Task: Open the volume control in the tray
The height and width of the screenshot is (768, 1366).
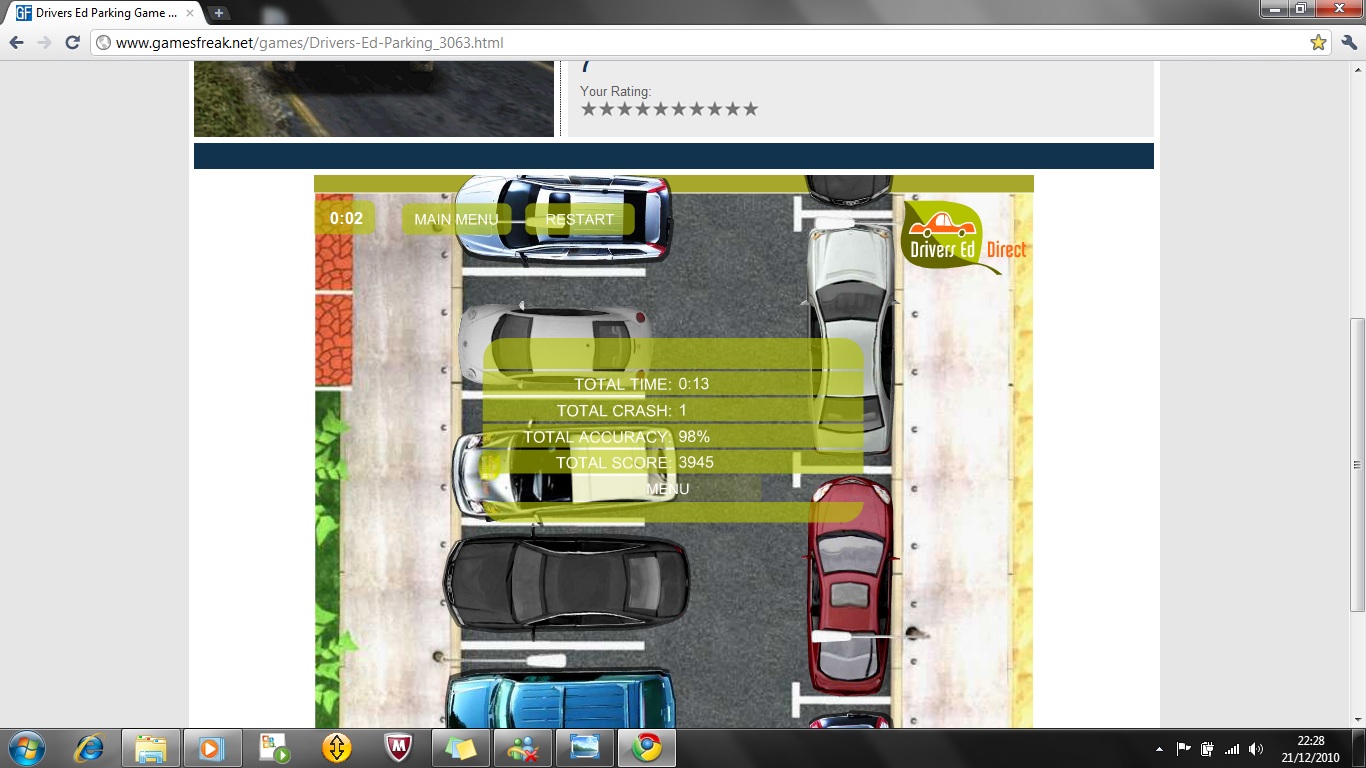Action: (1256, 748)
